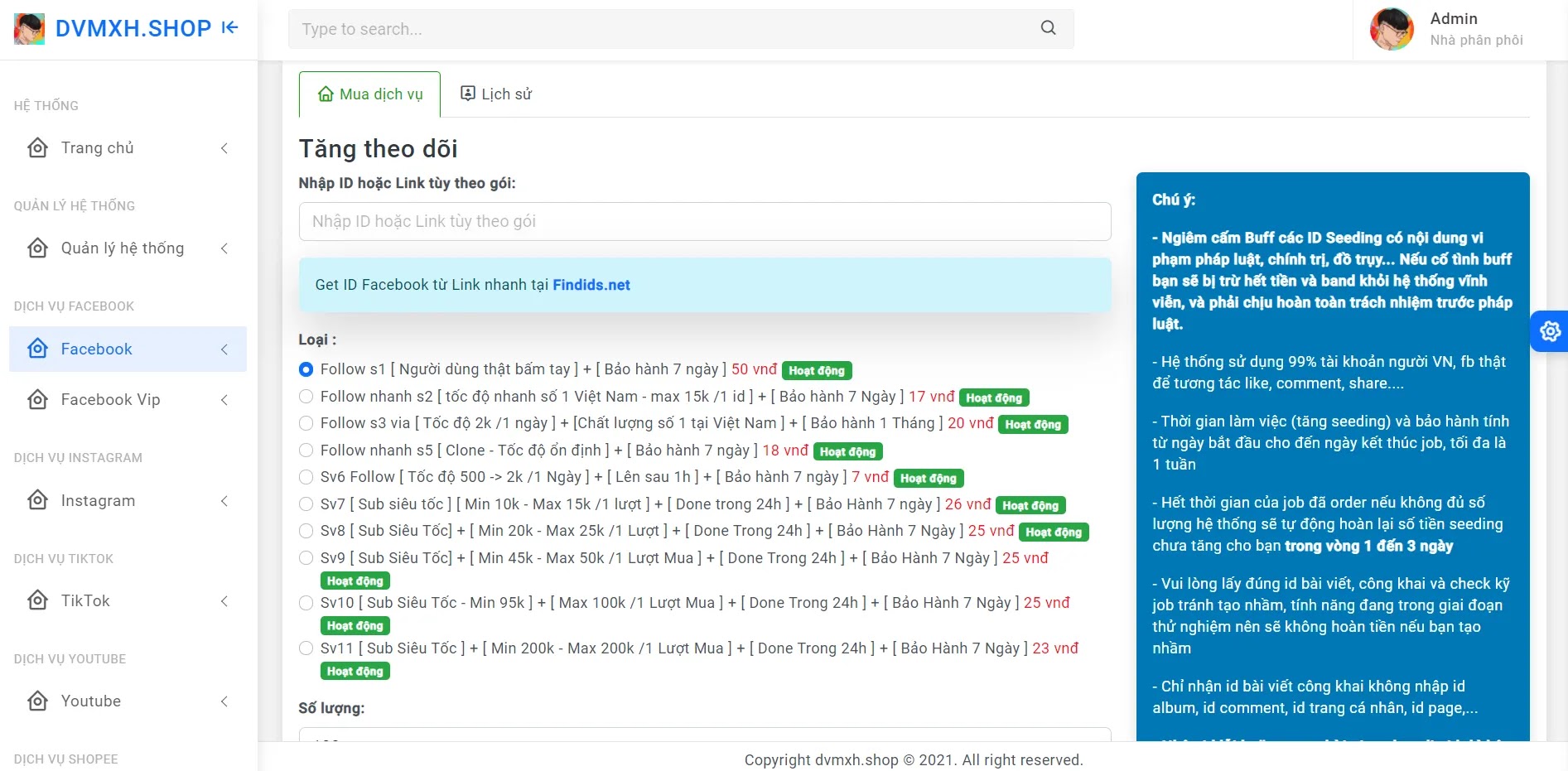Click DVMXH.SHOP brand title

coord(133,28)
